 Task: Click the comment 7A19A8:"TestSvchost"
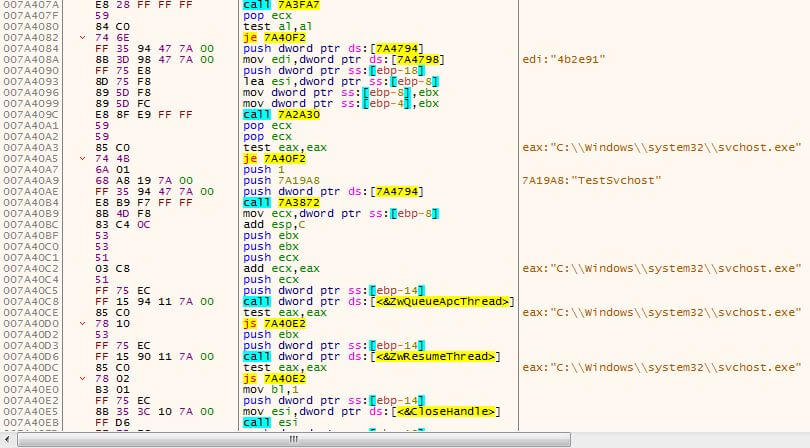pos(592,180)
